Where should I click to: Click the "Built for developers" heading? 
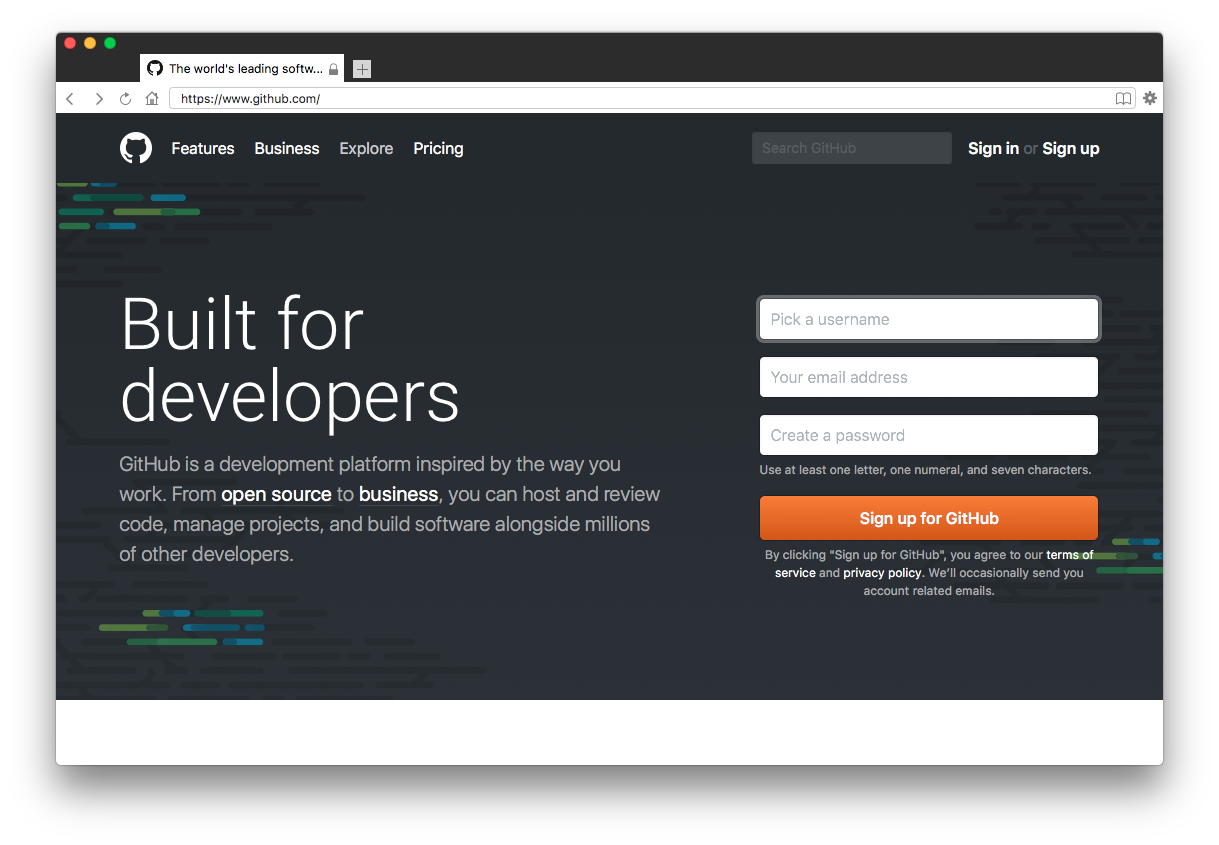point(290,360)
